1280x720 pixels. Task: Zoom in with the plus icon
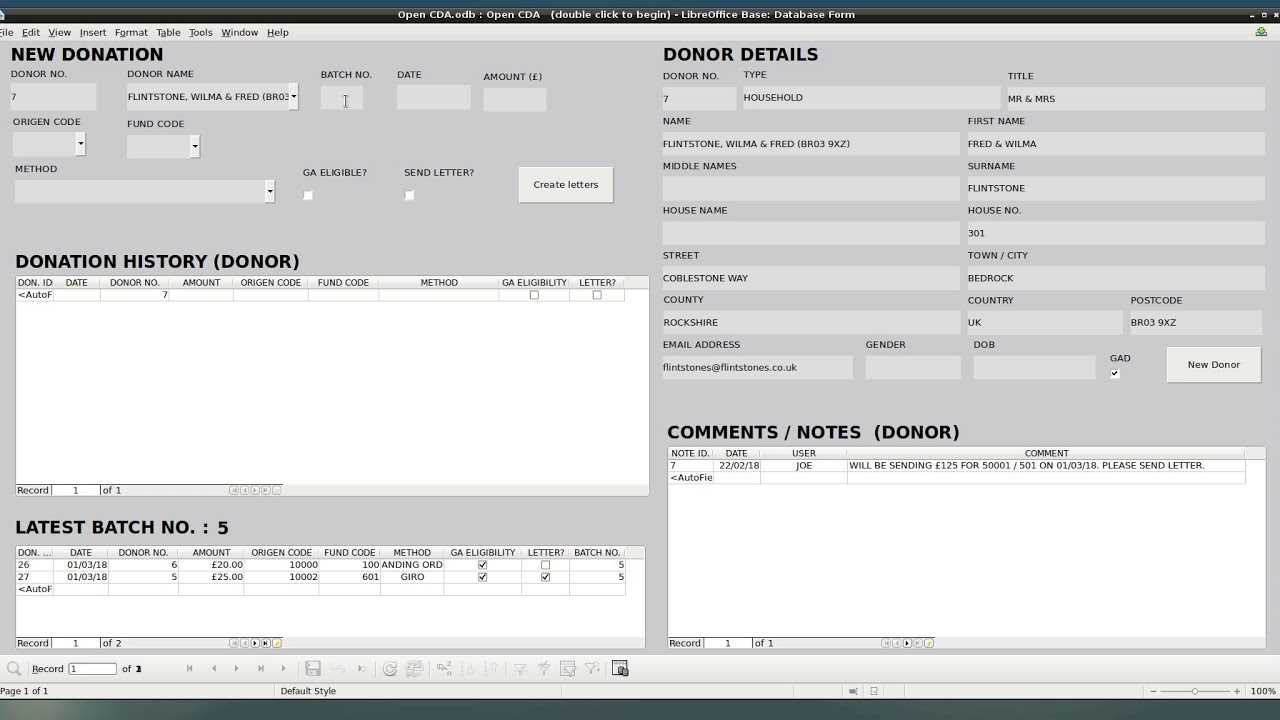(x=1237, y=691)
